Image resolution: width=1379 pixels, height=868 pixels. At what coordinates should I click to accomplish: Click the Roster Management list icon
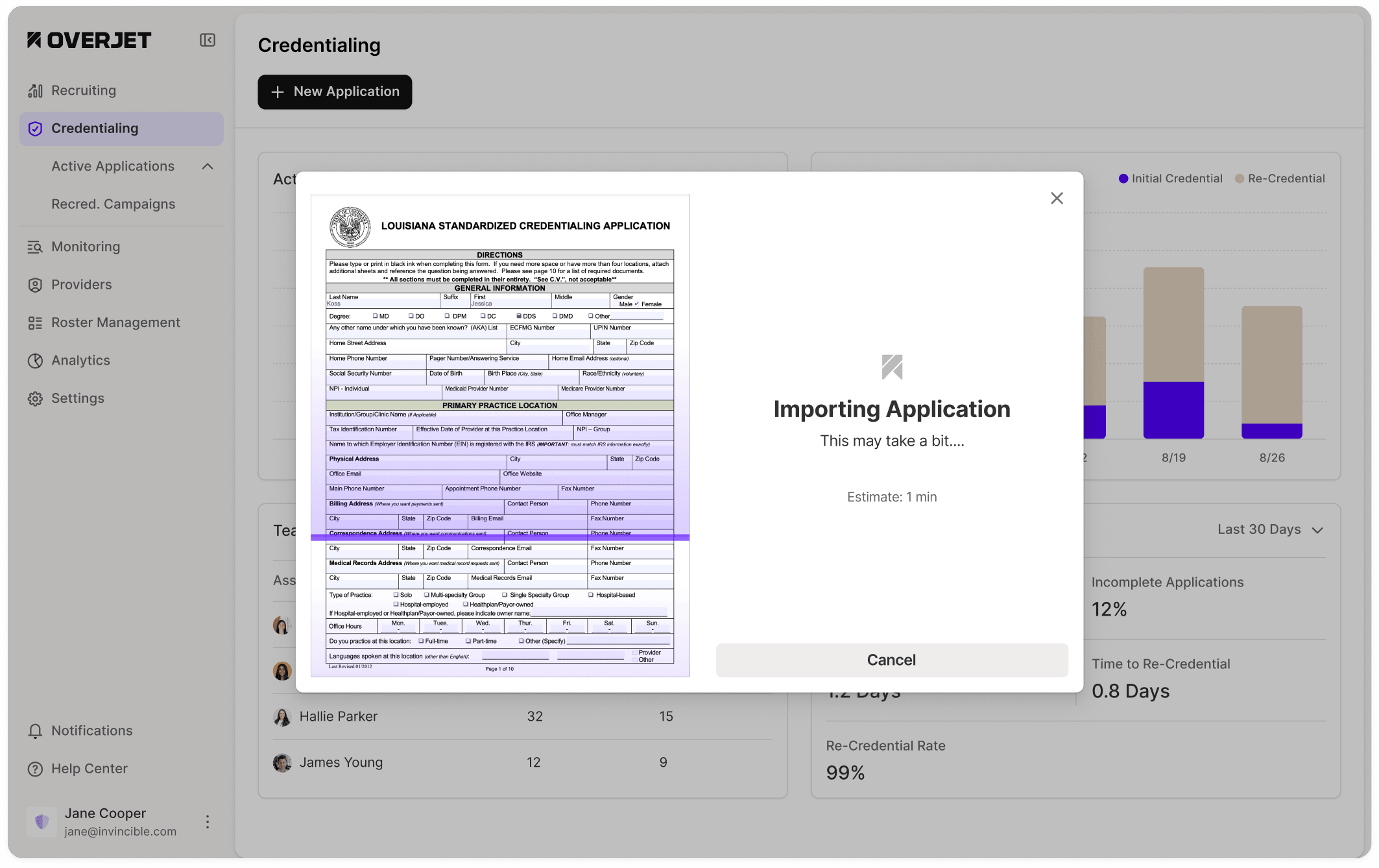click(35, 323)
